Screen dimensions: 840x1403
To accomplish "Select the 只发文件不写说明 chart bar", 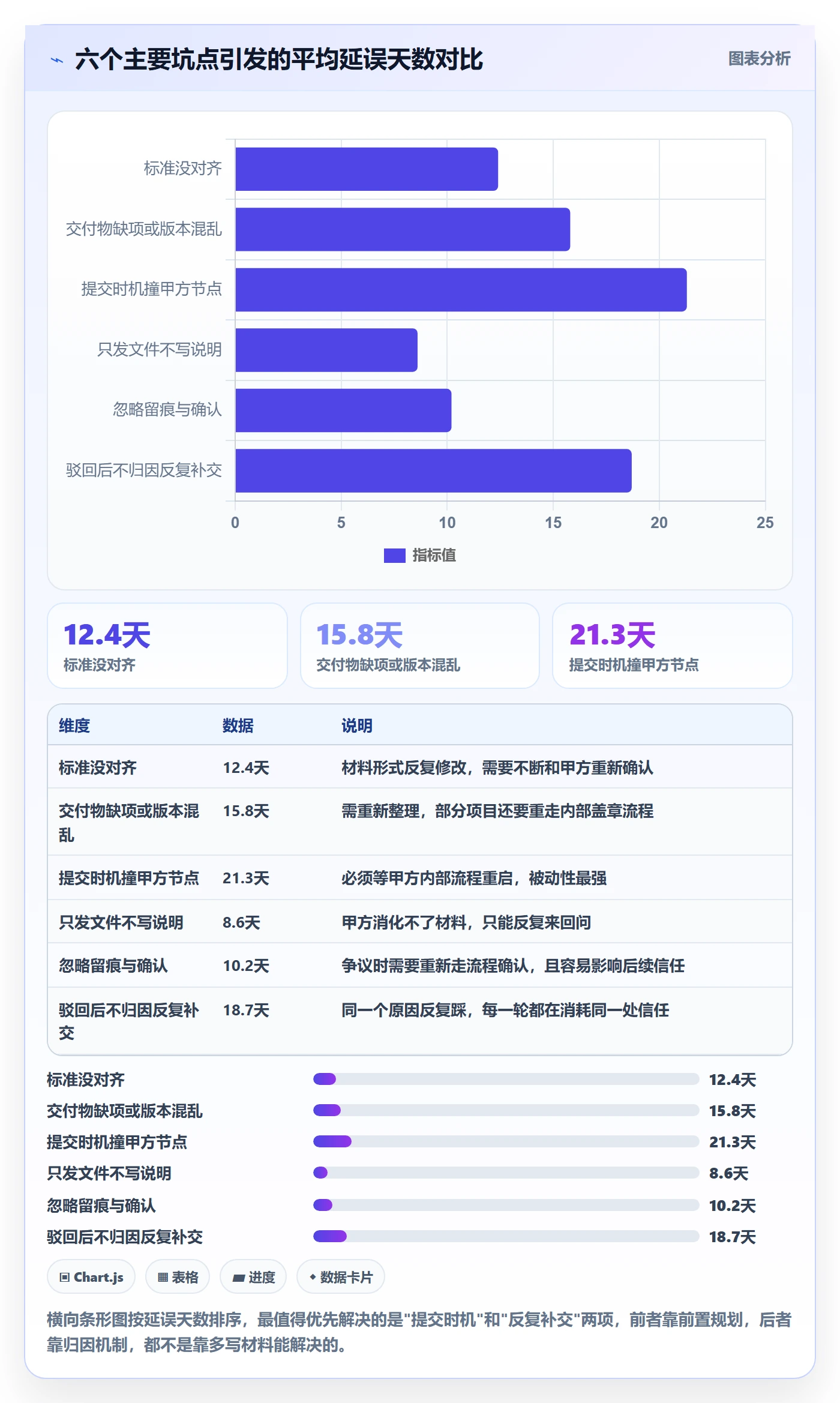I will pos(326,350).
